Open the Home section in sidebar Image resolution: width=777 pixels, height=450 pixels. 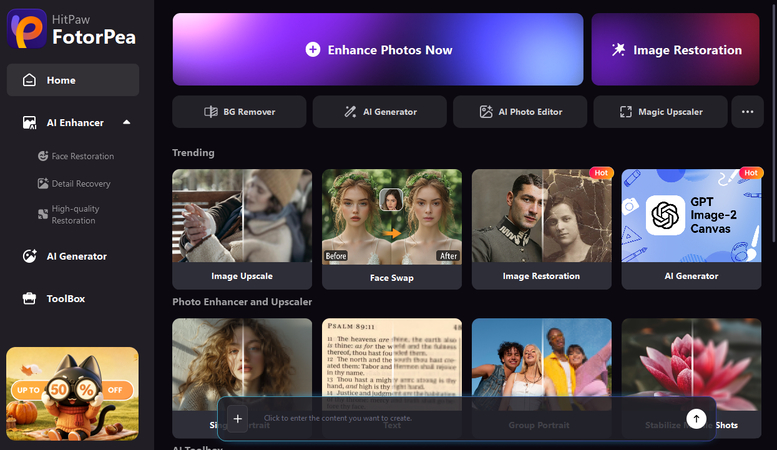tap(73, 80)
